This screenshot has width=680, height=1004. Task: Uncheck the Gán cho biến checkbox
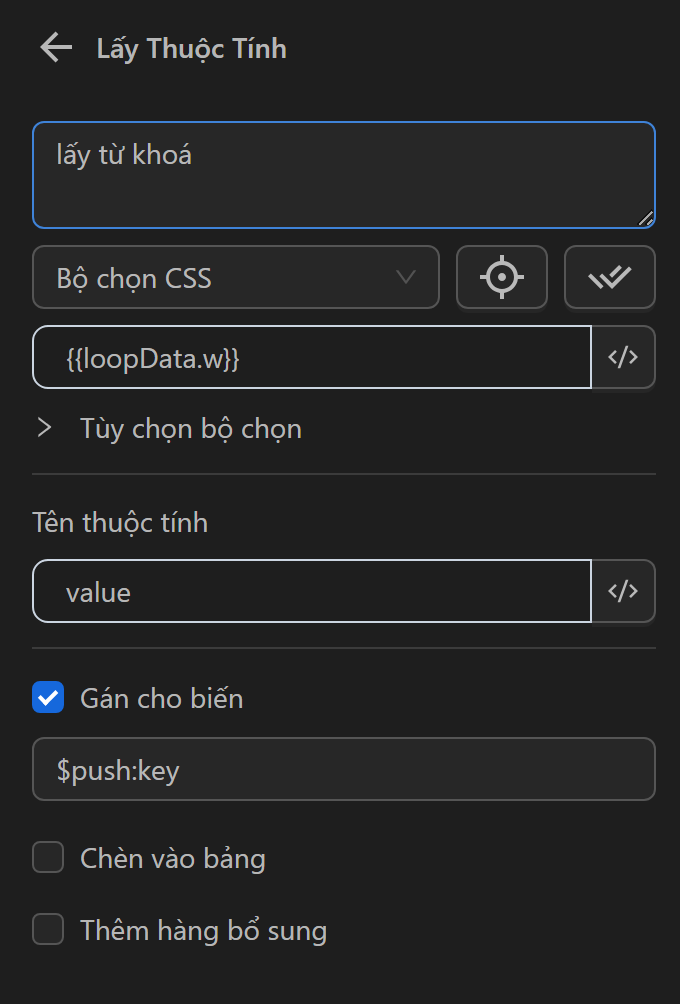coord(48,697)
